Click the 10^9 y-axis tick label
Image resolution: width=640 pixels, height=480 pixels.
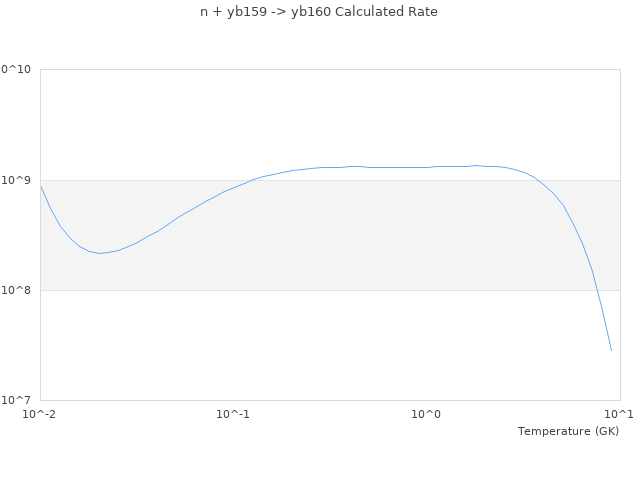point(18,180)
